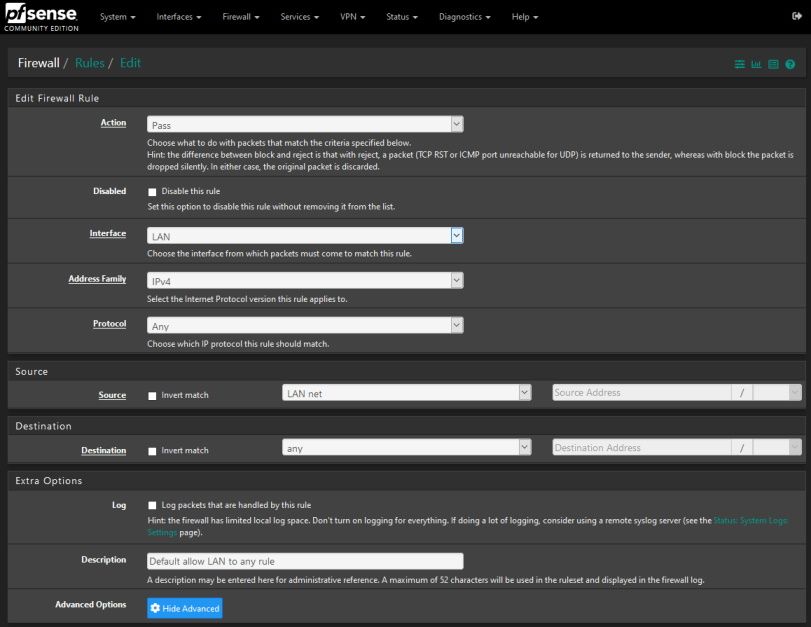Open the Services menu
Screen dimensions: 811x627
point(299,17)
